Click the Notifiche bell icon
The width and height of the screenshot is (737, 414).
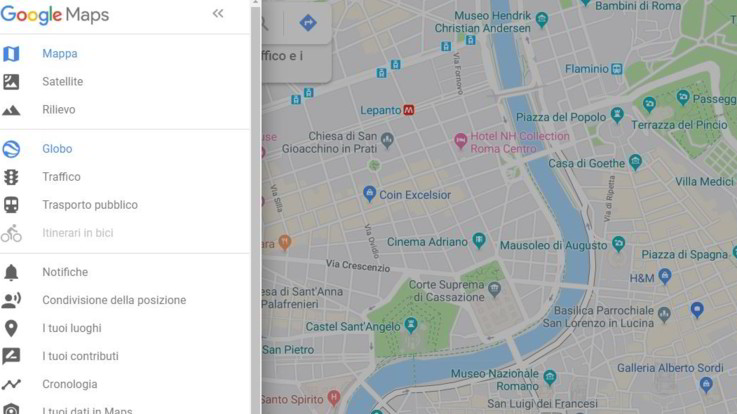11,272
